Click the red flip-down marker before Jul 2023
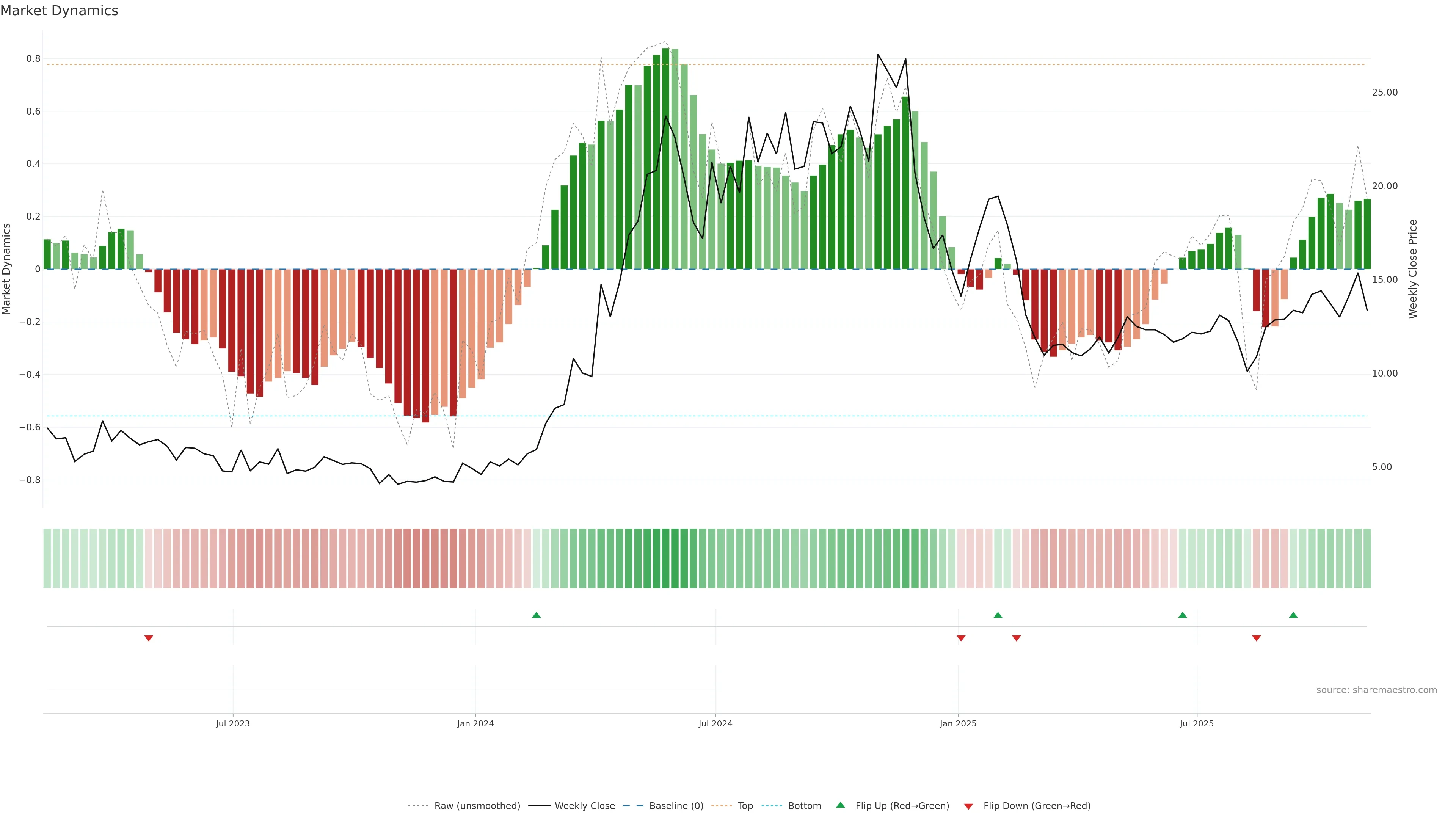This screenshot has height=819, width=1456. (x=149, y=638)
